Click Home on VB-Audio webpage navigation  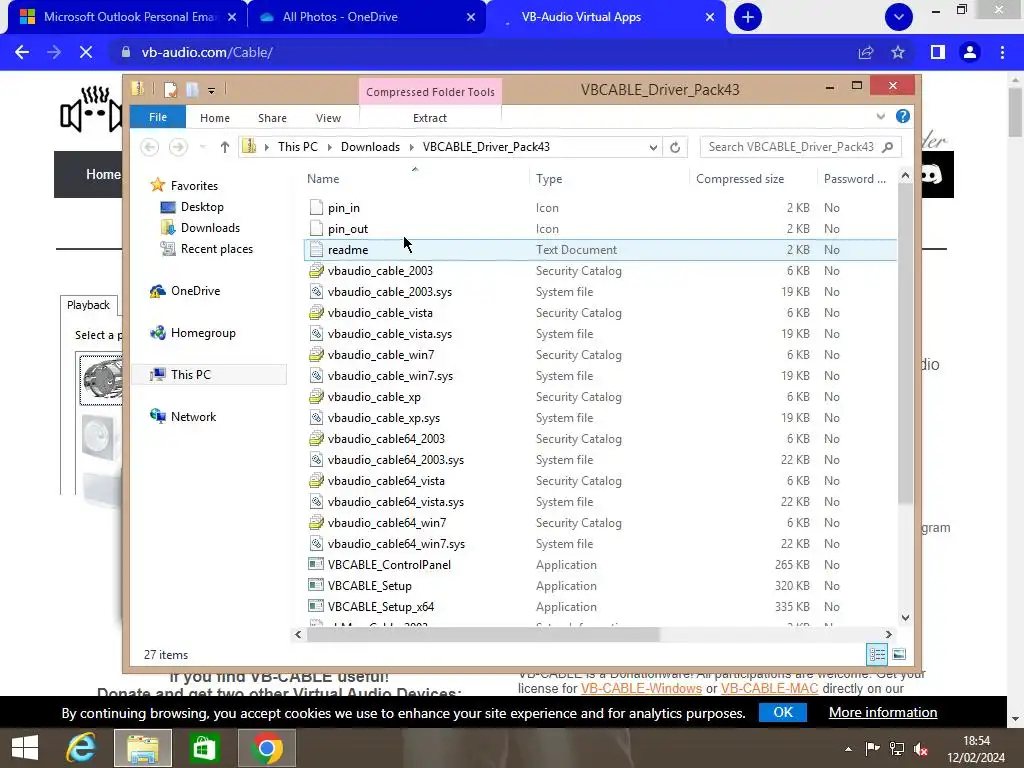pos(103,174)
